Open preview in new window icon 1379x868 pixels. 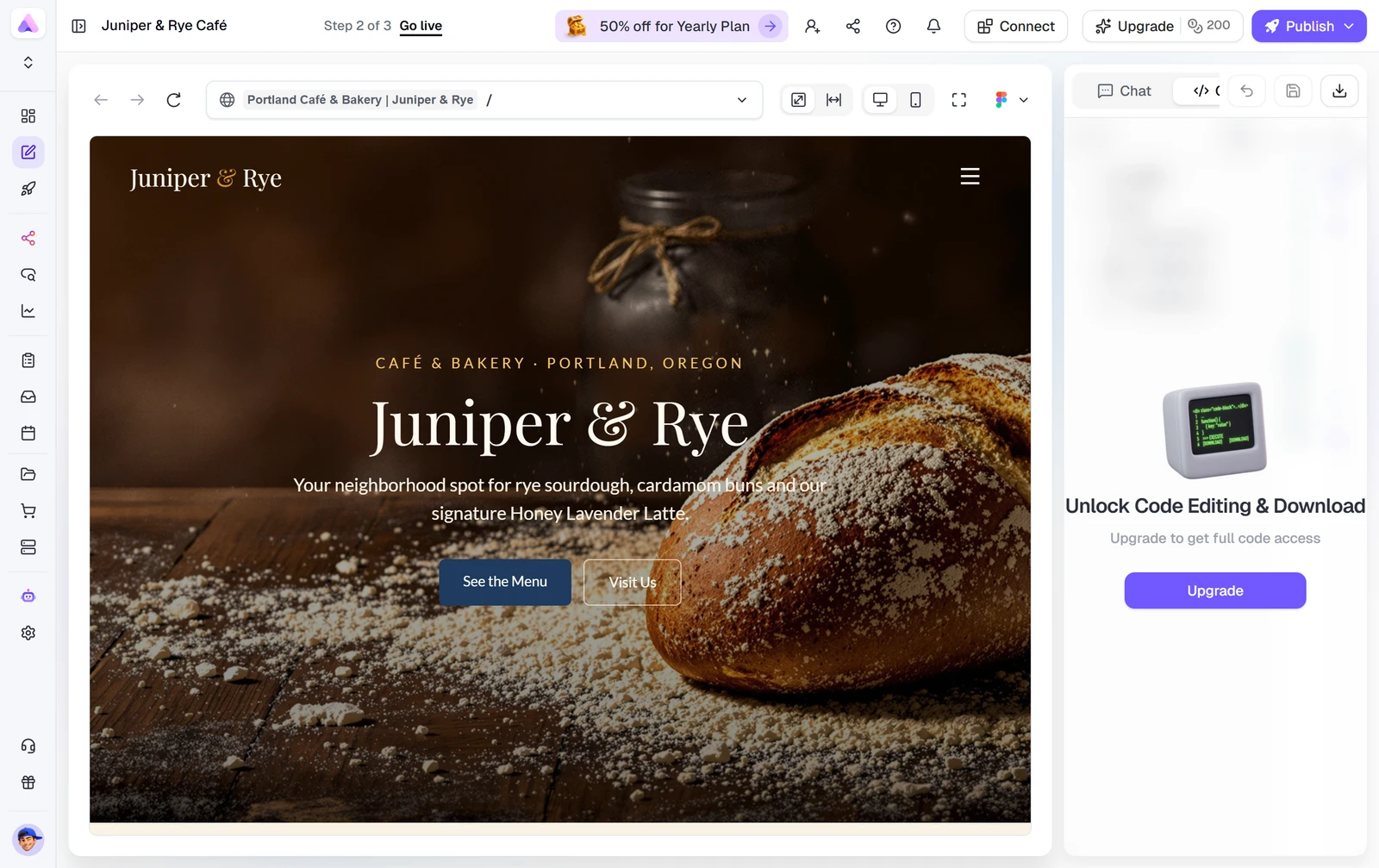(799, 100)
